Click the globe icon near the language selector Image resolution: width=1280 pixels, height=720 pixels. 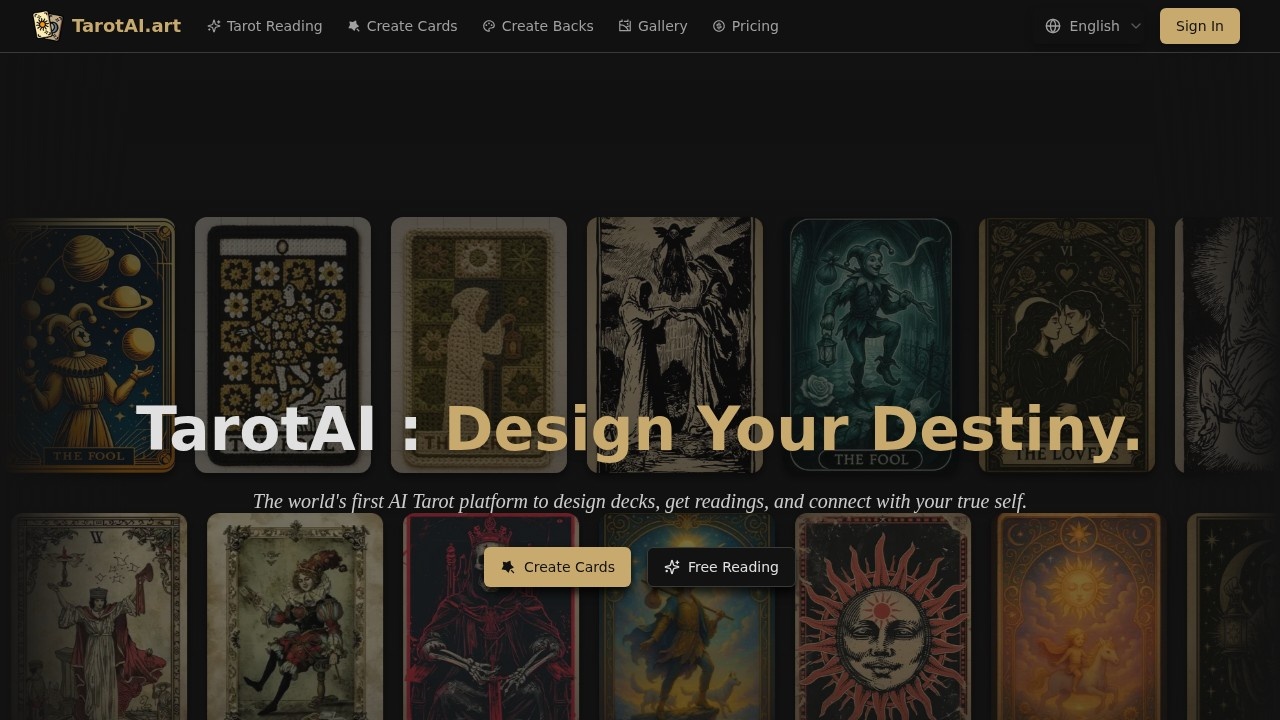(x=1053, y=26)
